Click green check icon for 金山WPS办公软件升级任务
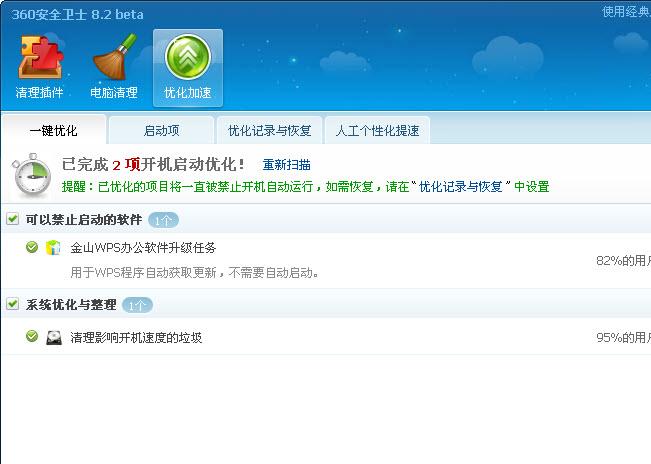Viewport: 651px width, 464px height. click(32, 247)
